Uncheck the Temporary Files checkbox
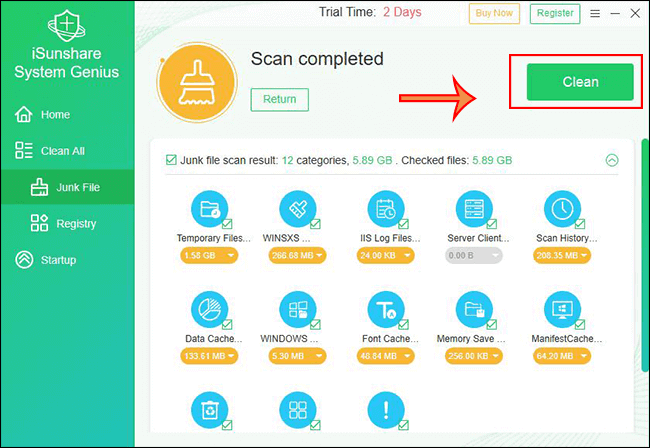The height and width of the screenshot is (448, 650). [227, 224]
